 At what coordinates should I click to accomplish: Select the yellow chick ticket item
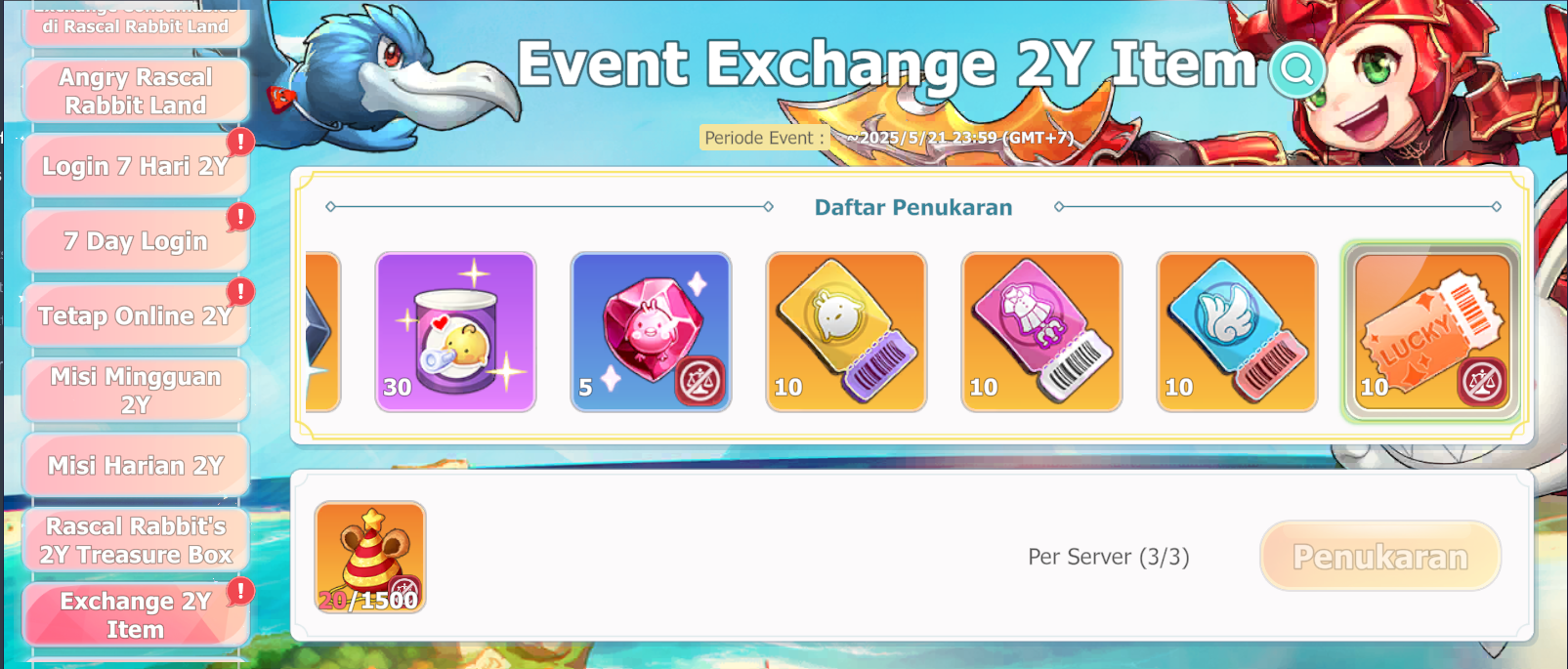coord(846,332)
